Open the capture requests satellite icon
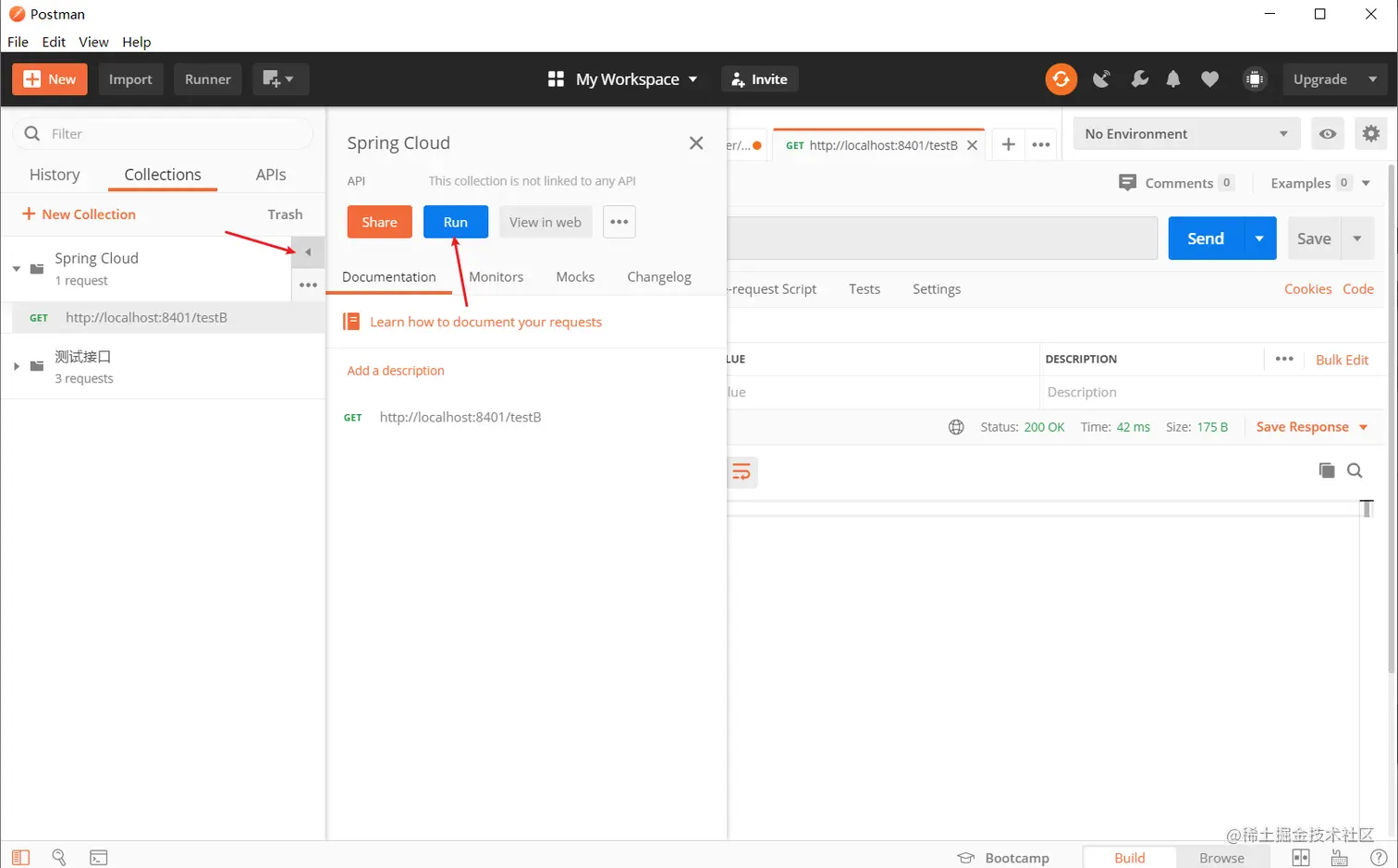Screen dimensions: 1398x868 [1101, 79]
